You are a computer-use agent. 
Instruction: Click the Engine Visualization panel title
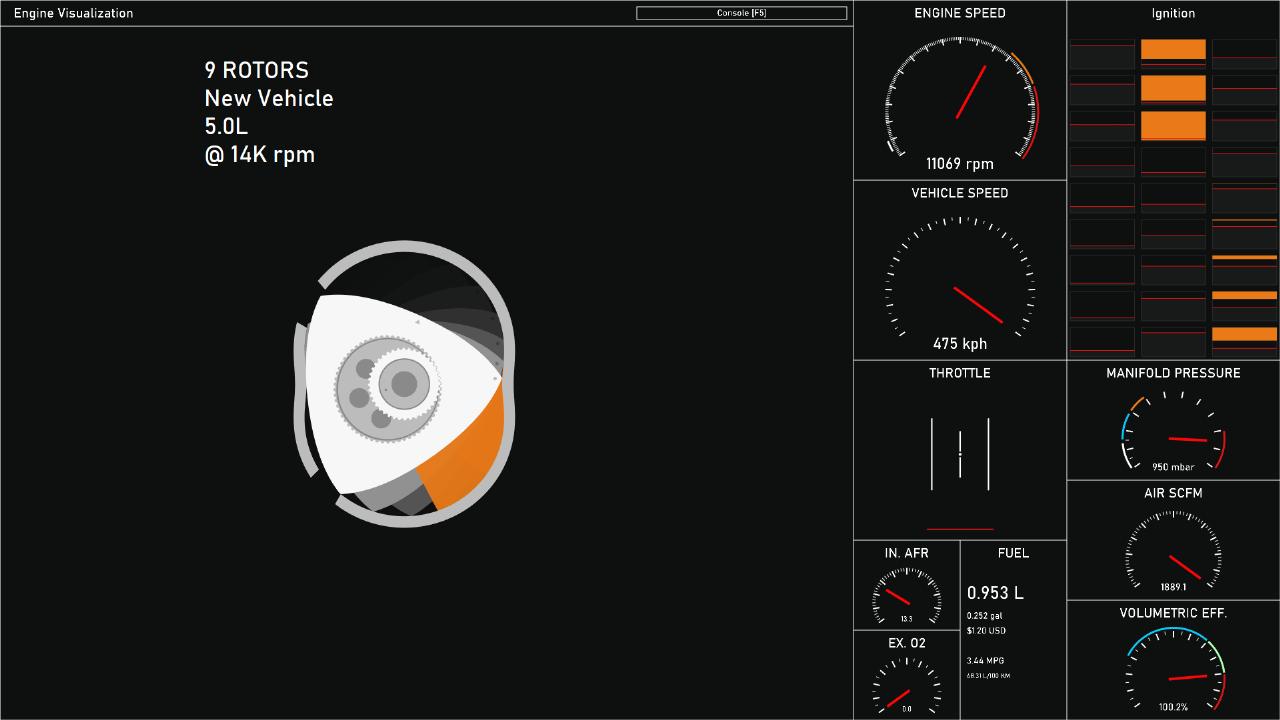(73, 13)
